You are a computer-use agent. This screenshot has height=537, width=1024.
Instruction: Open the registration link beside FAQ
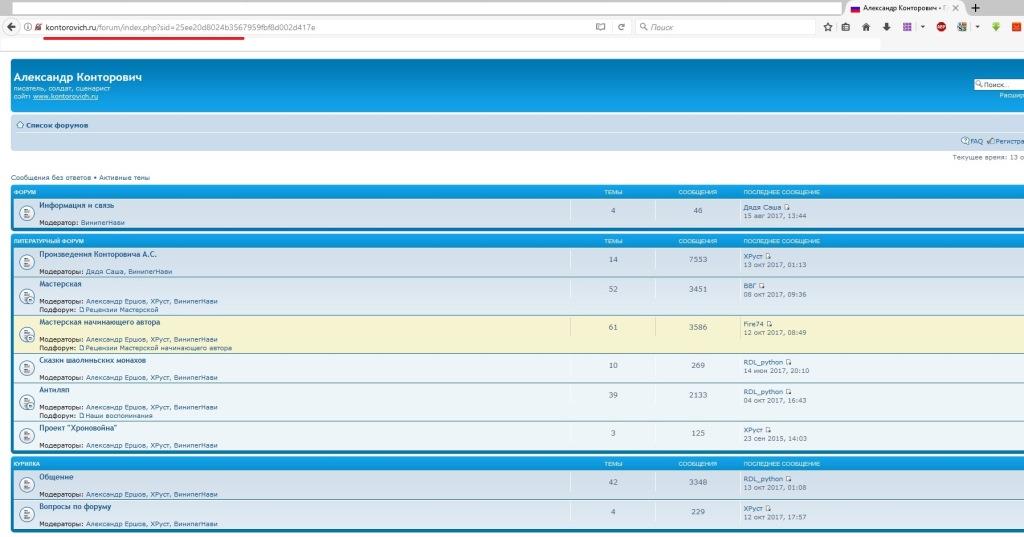pyautogui.click(x=1009, y=141)
